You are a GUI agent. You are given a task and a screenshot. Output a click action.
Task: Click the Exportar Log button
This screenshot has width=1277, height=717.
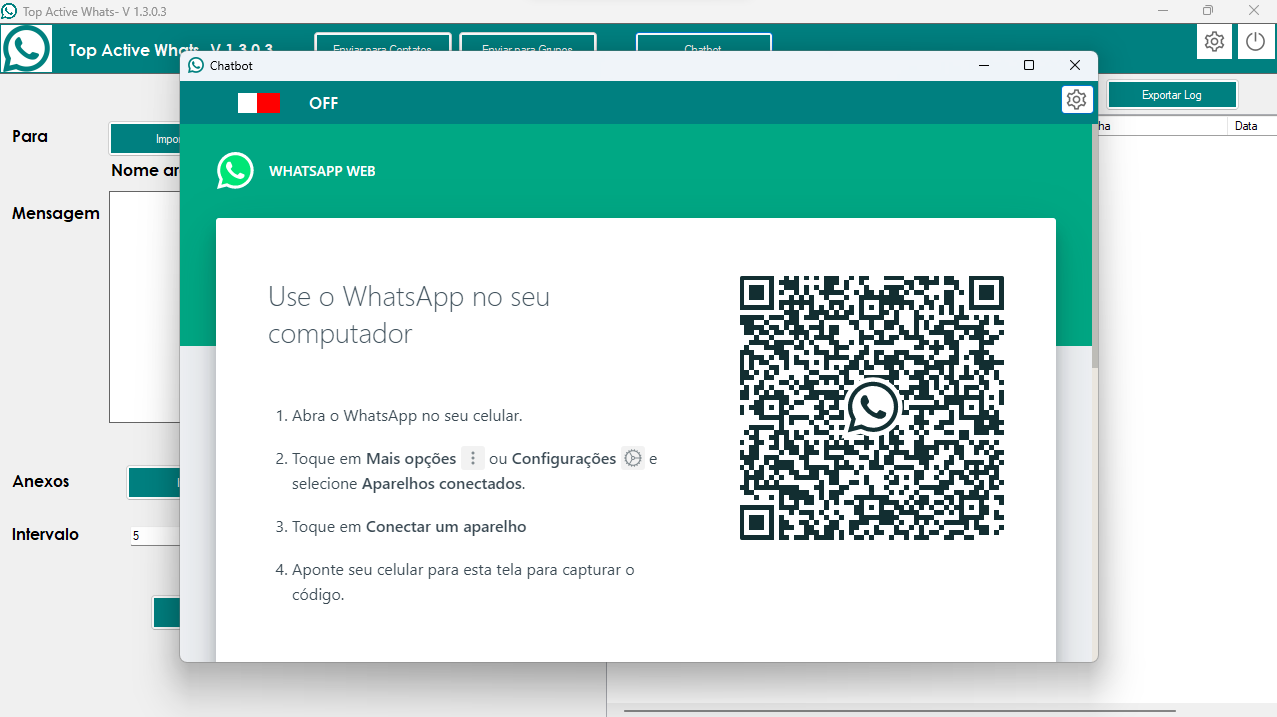click(x=1172, y=95)
